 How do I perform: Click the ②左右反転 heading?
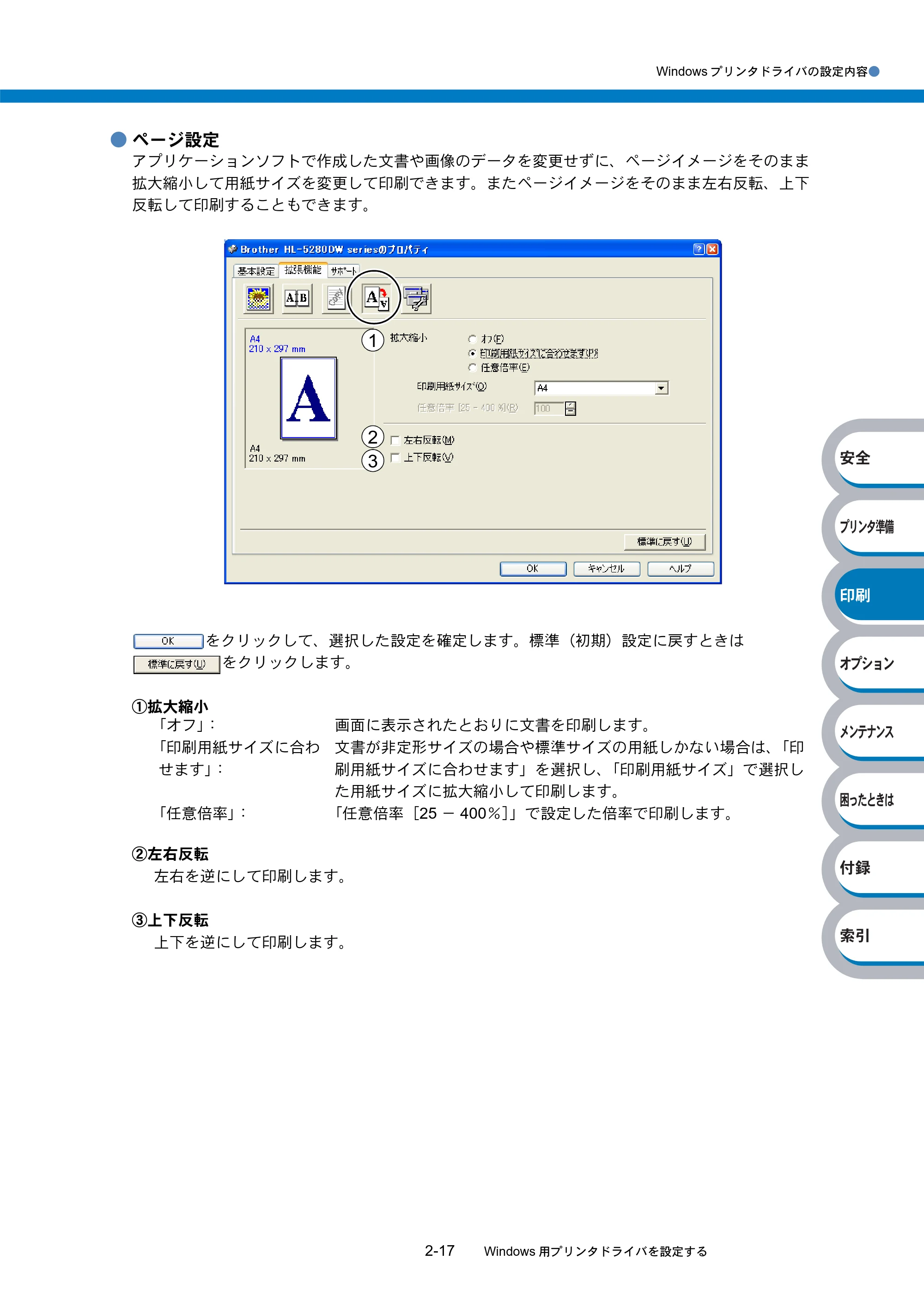coord(170,854)
